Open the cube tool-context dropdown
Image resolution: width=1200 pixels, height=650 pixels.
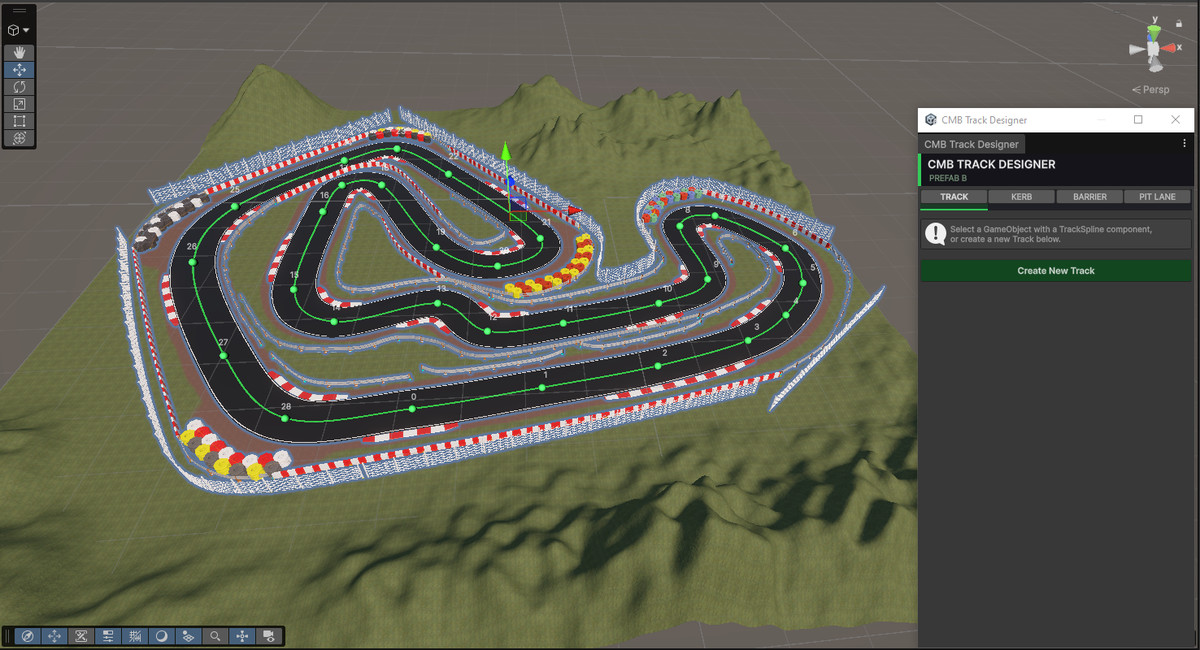(x=20, y=30)
